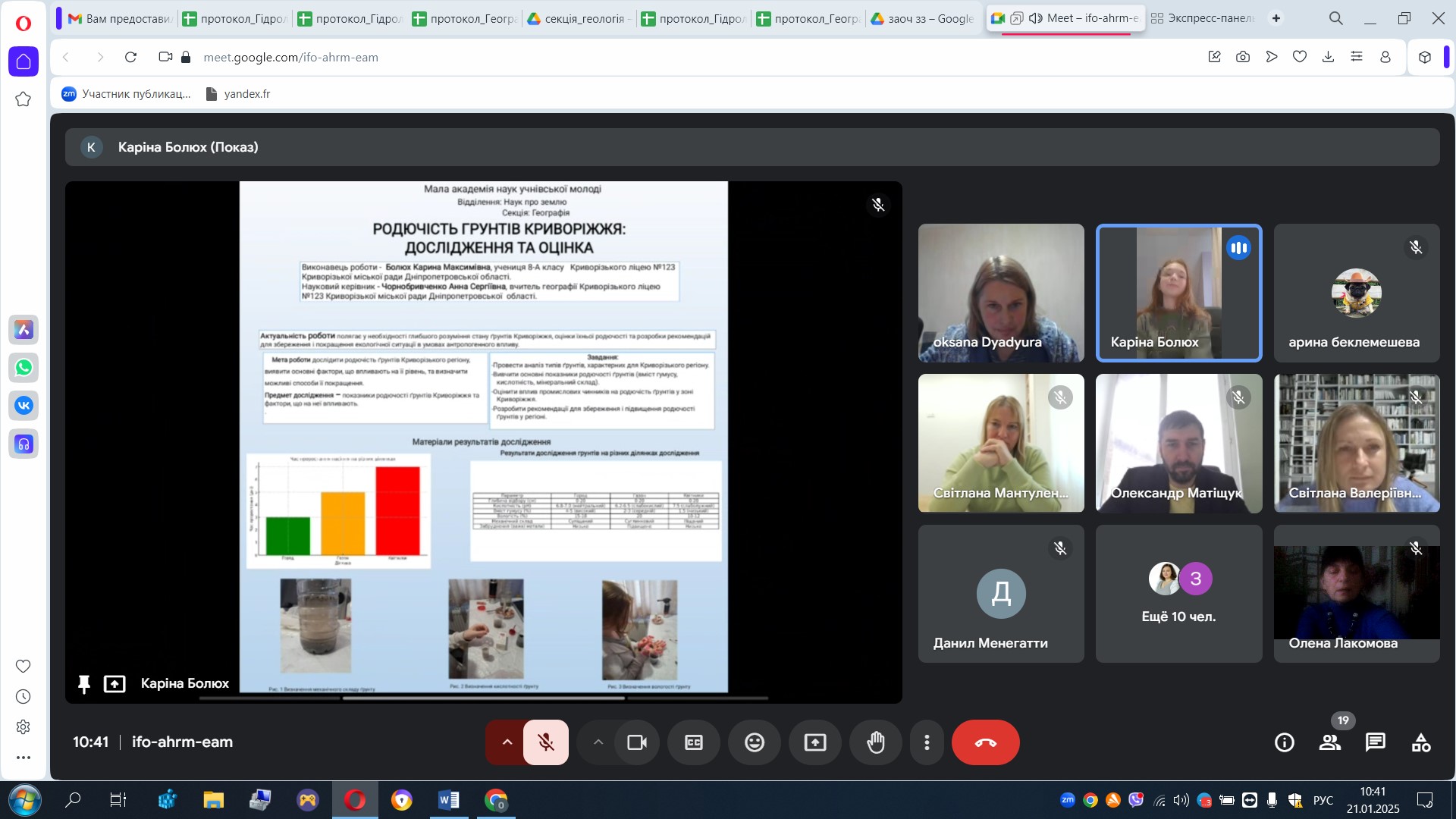Select oksana Dyadyura video tile
This screenshot has height=819, width=1456.
pyautogui.click(x=1001, y=293)
